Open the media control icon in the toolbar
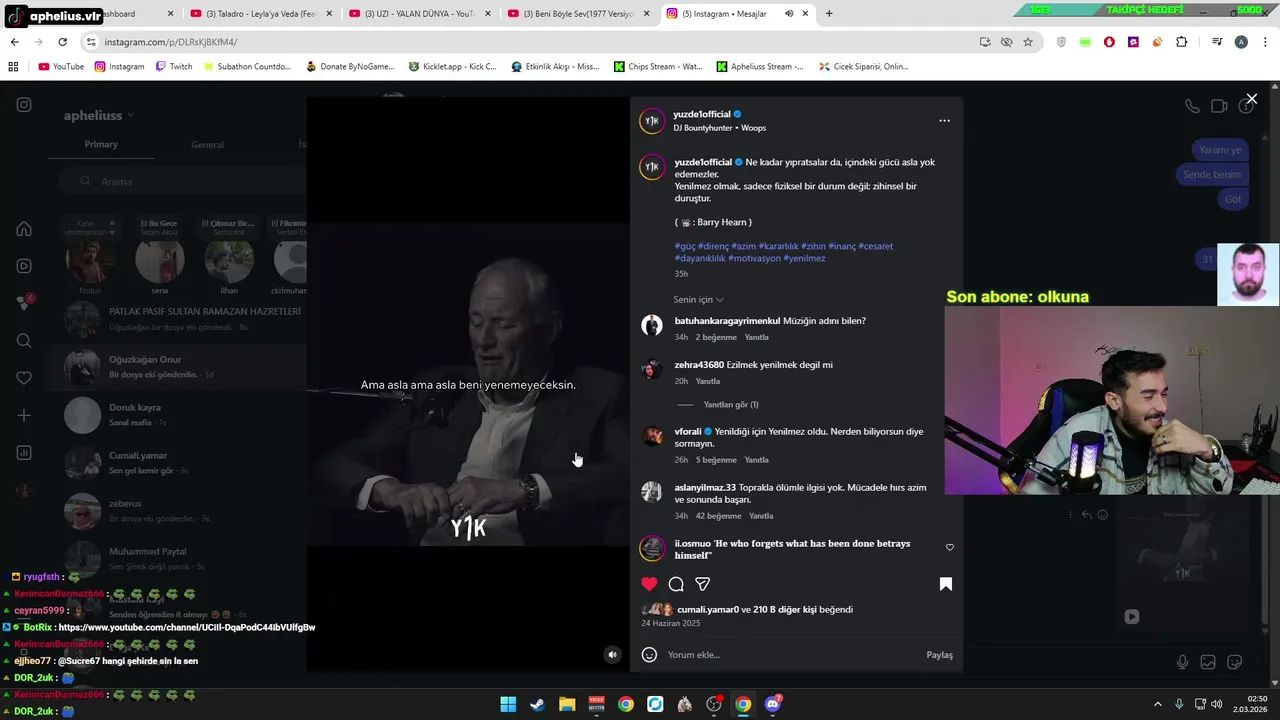 (1217, 42)
